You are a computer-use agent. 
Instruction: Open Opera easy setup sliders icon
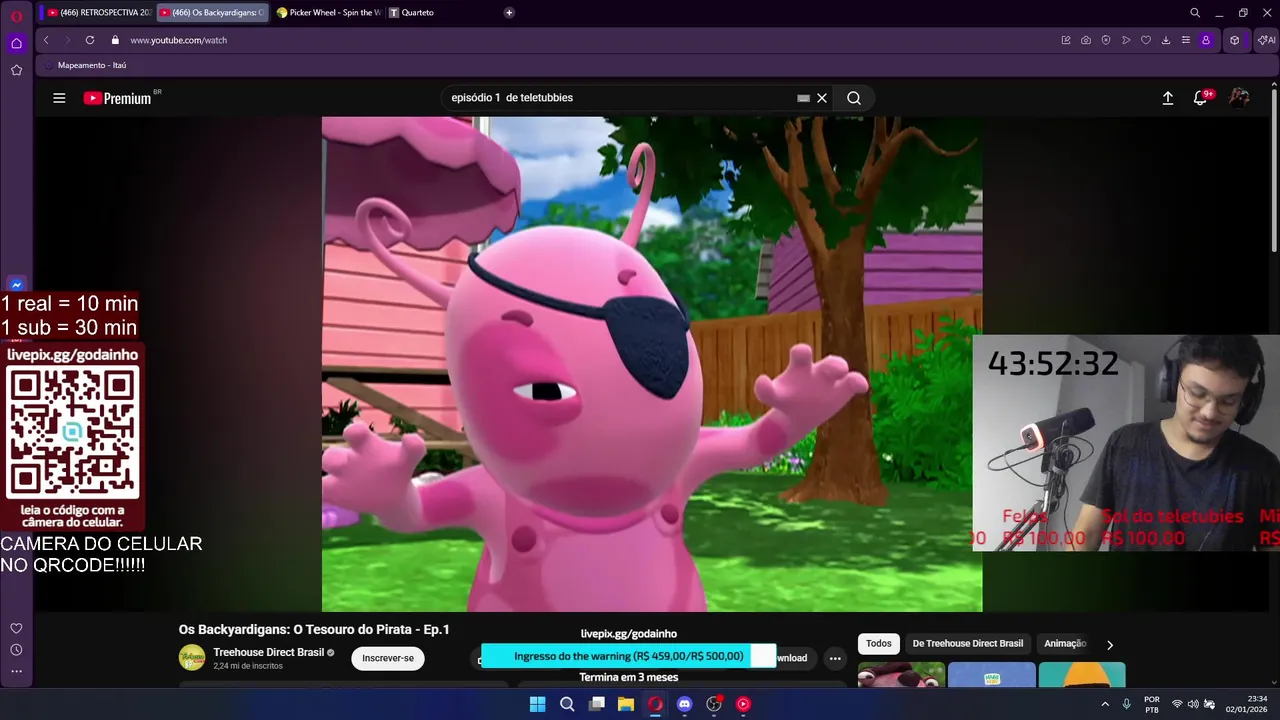pos(1186,40)
